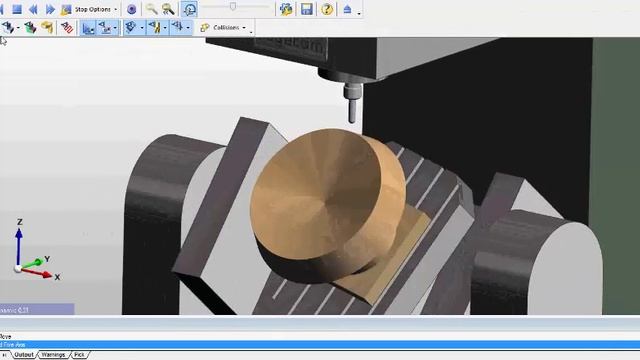
Task: Open the Stop Options dropdown arrow
Action: [116, 9]
